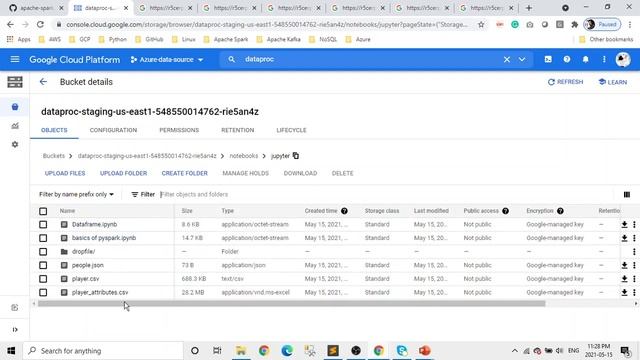Open the Buckets breadcrumb link
The image size is (640, 360).
coord(54,156)
